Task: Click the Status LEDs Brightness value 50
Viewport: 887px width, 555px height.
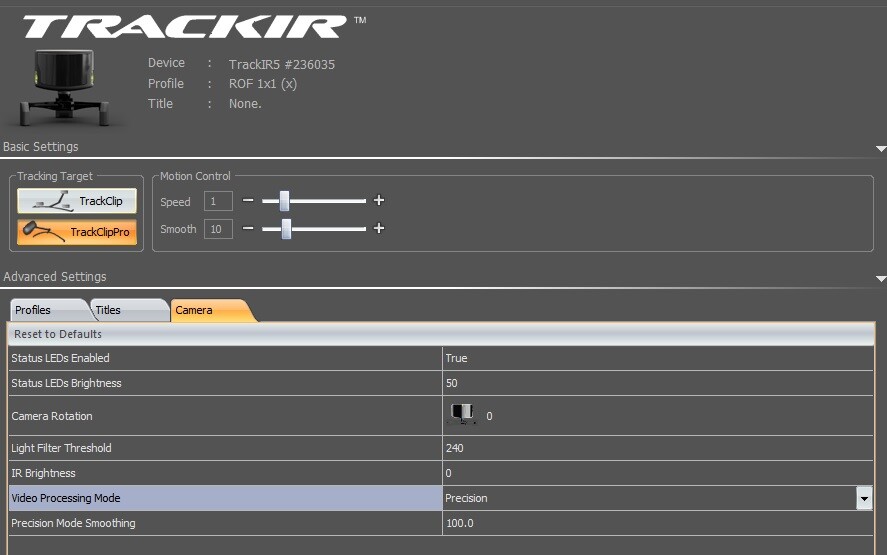Action: [x=451, y=383]
